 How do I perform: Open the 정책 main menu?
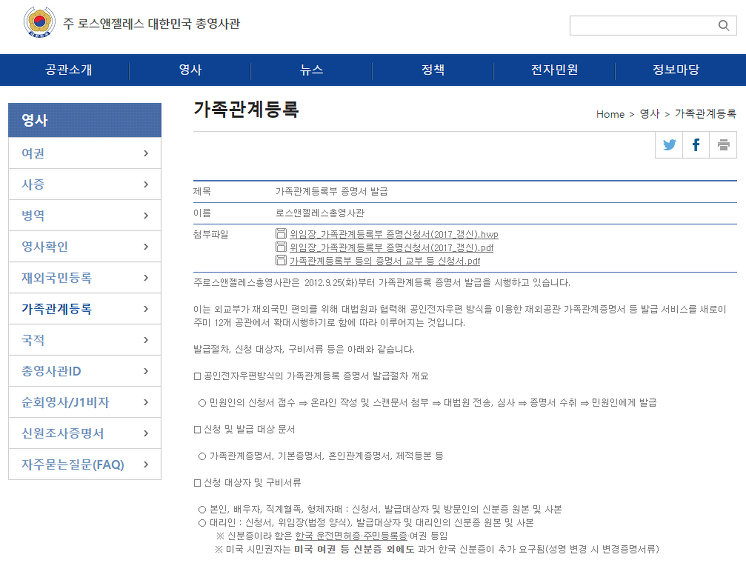(433, 70)
